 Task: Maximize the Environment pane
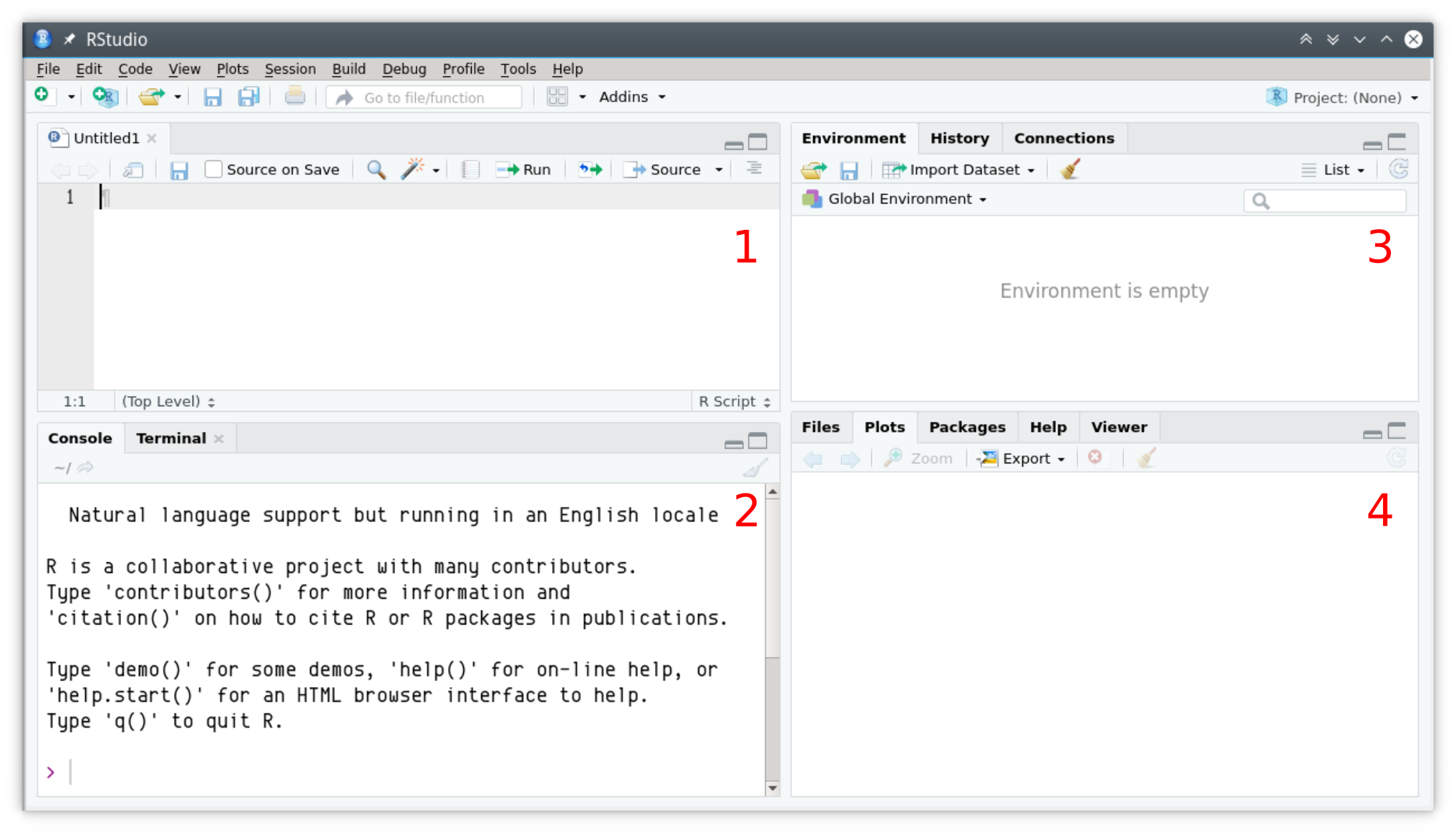[1396, 143]
